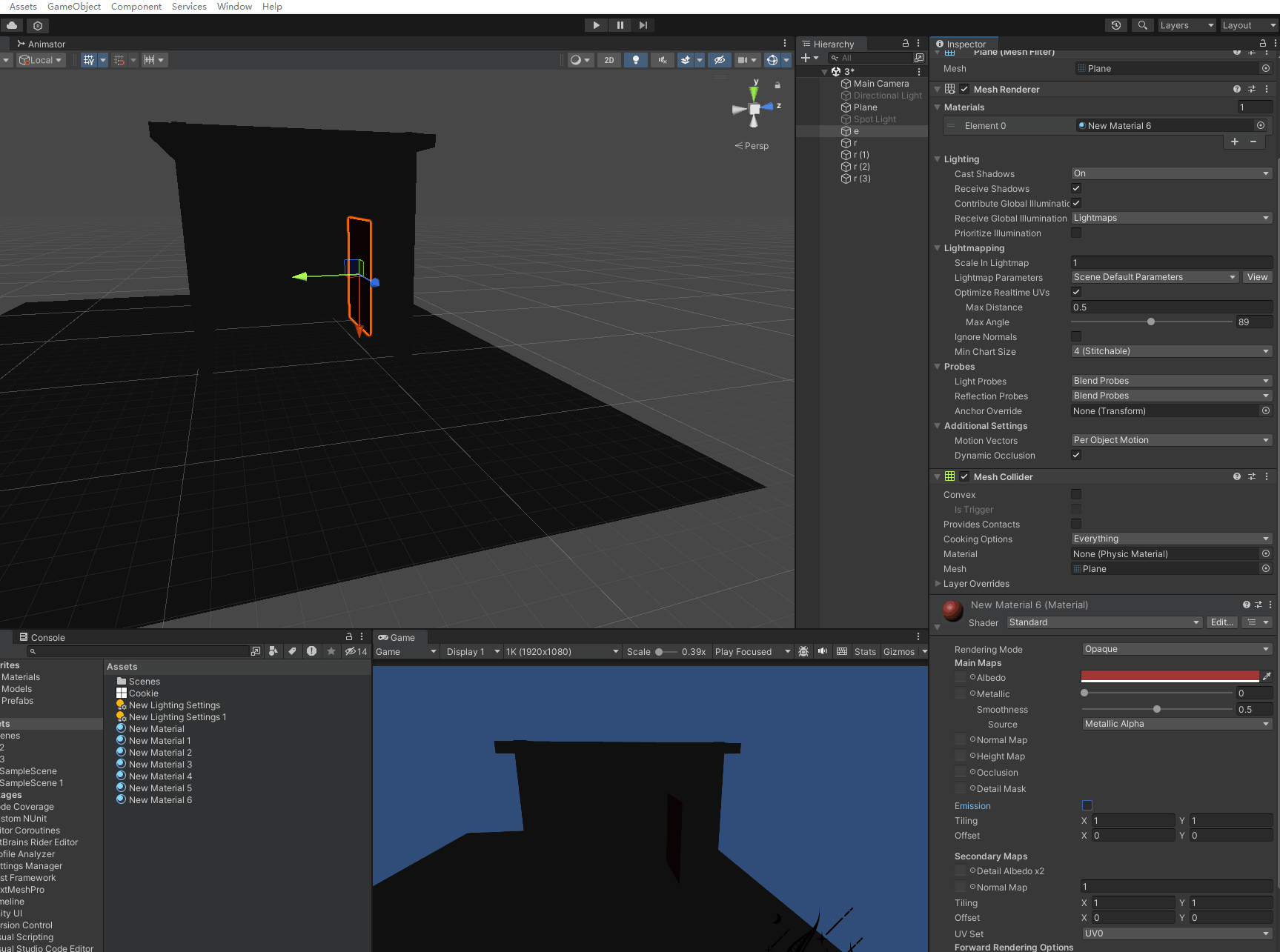1280x952 pixels.
Task: Open Light Probes dropdown
Action: 1172,381
